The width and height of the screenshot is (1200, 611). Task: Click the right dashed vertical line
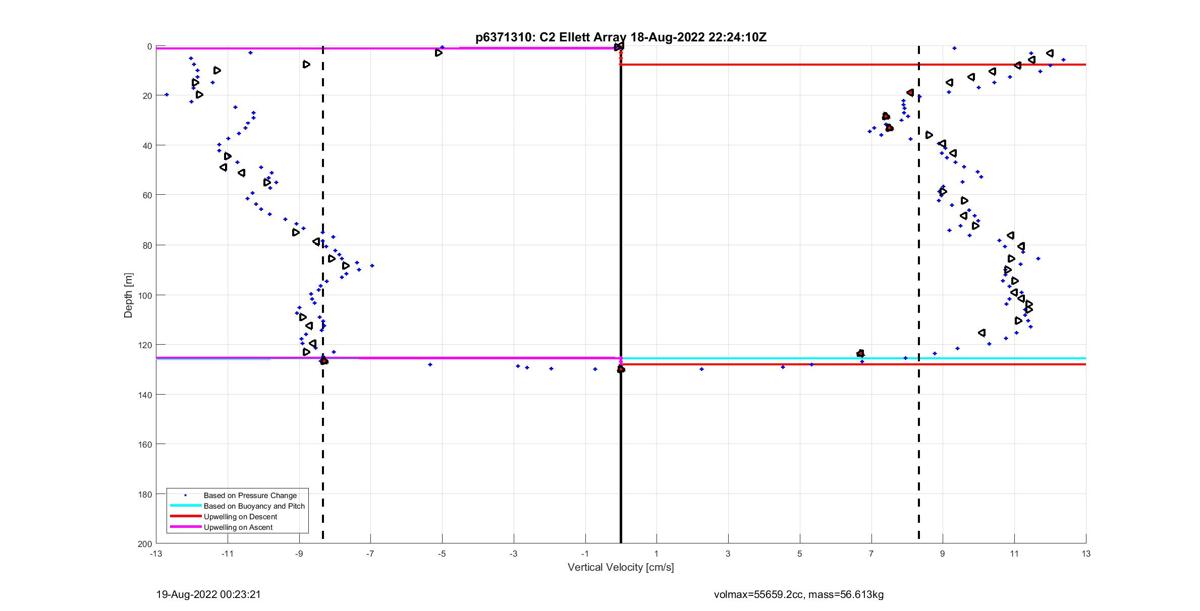(919, 294)
